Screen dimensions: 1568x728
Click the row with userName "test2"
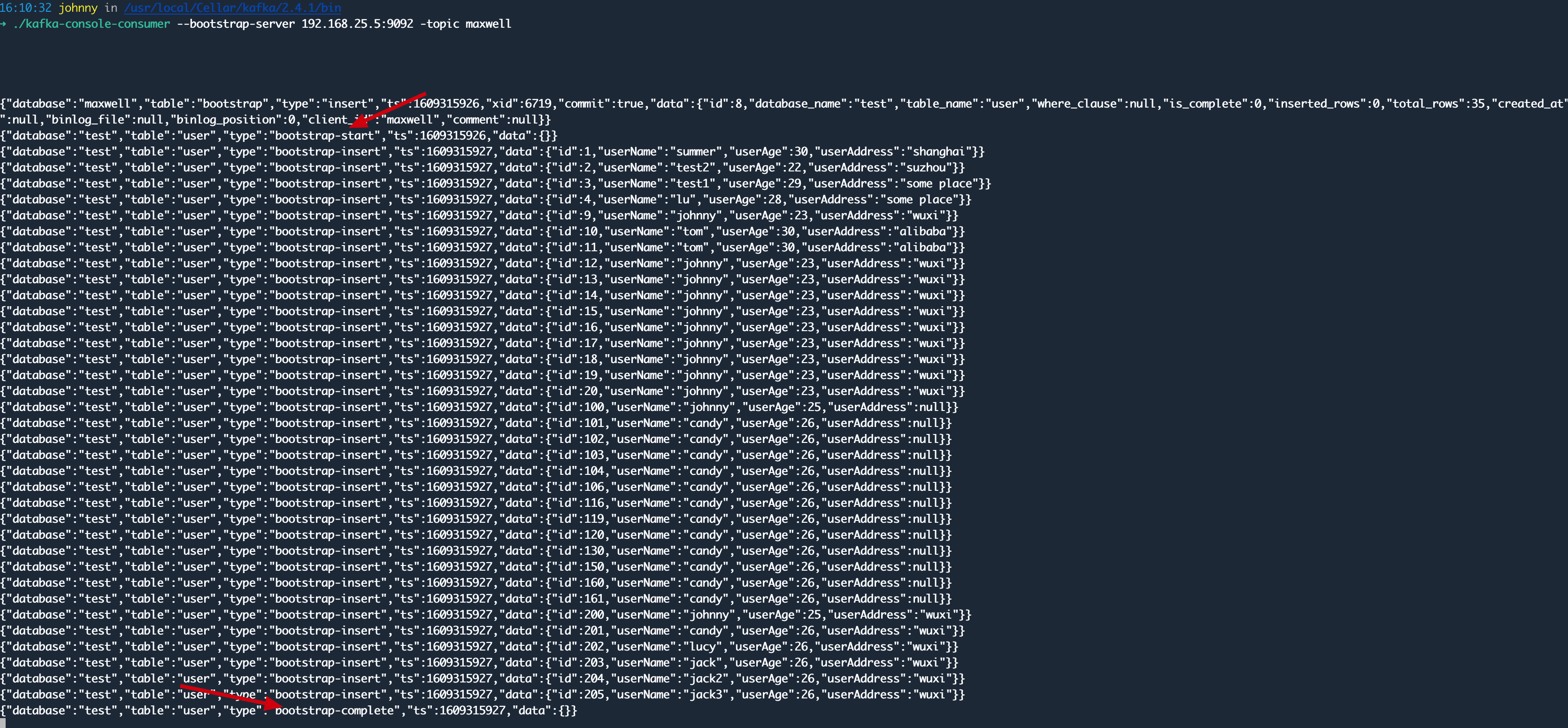point(483,168)
